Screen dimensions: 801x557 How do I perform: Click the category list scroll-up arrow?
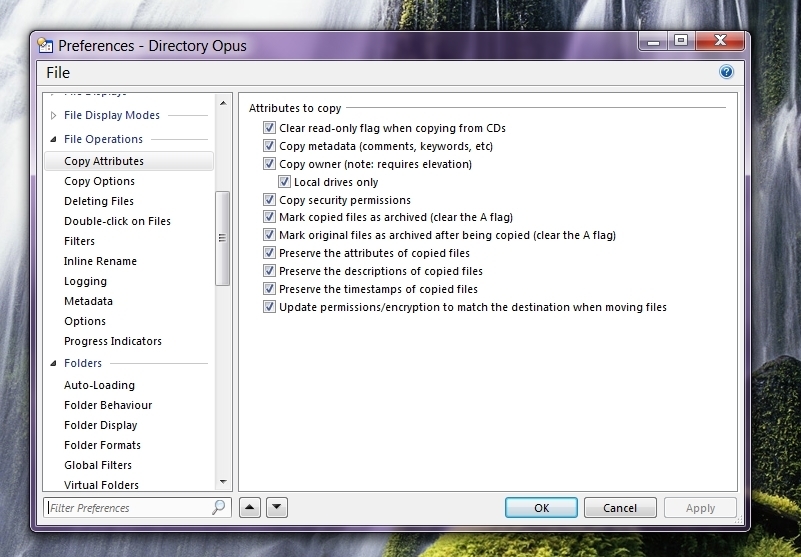click(223, 103)
